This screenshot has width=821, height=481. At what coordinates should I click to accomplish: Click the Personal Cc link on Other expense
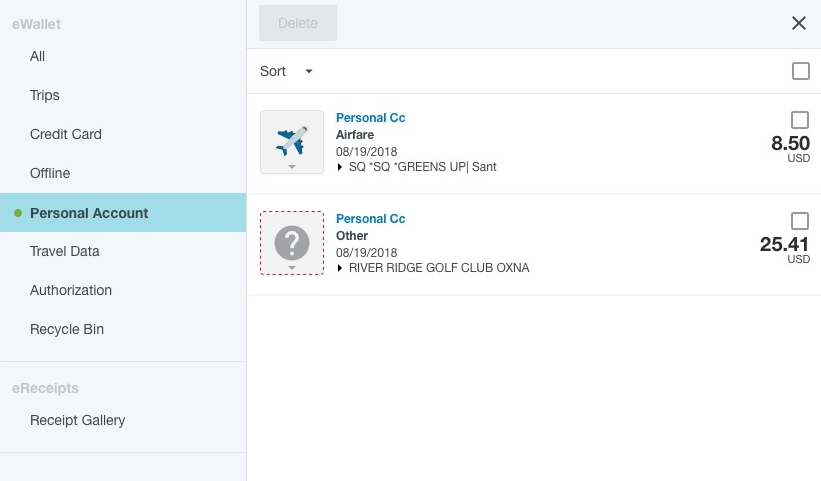tap(370, 219)
